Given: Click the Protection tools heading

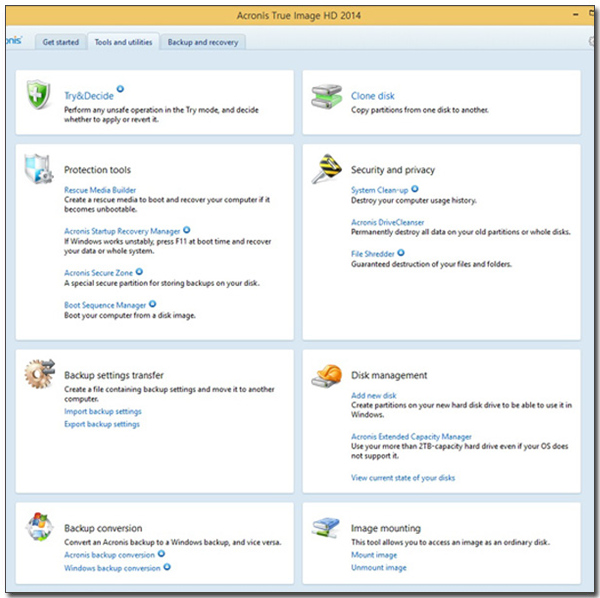Looking at the screenshot, I should click(97, 169).
